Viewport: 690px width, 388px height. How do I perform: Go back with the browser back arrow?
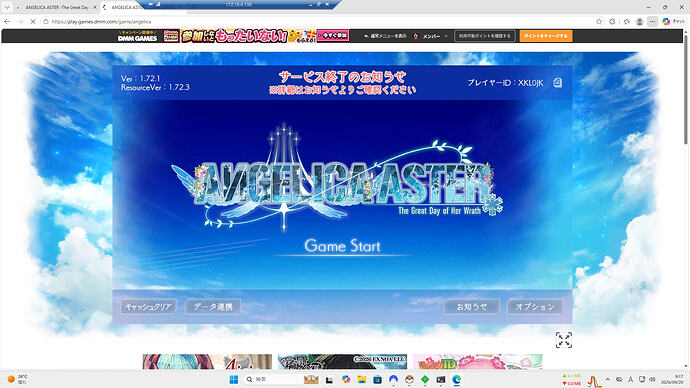tap(7, 21)
